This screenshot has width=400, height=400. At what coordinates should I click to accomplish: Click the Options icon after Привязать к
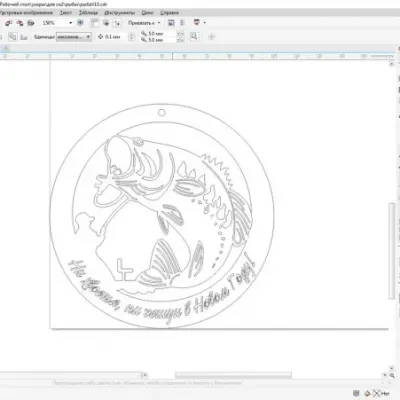(171, 23)
